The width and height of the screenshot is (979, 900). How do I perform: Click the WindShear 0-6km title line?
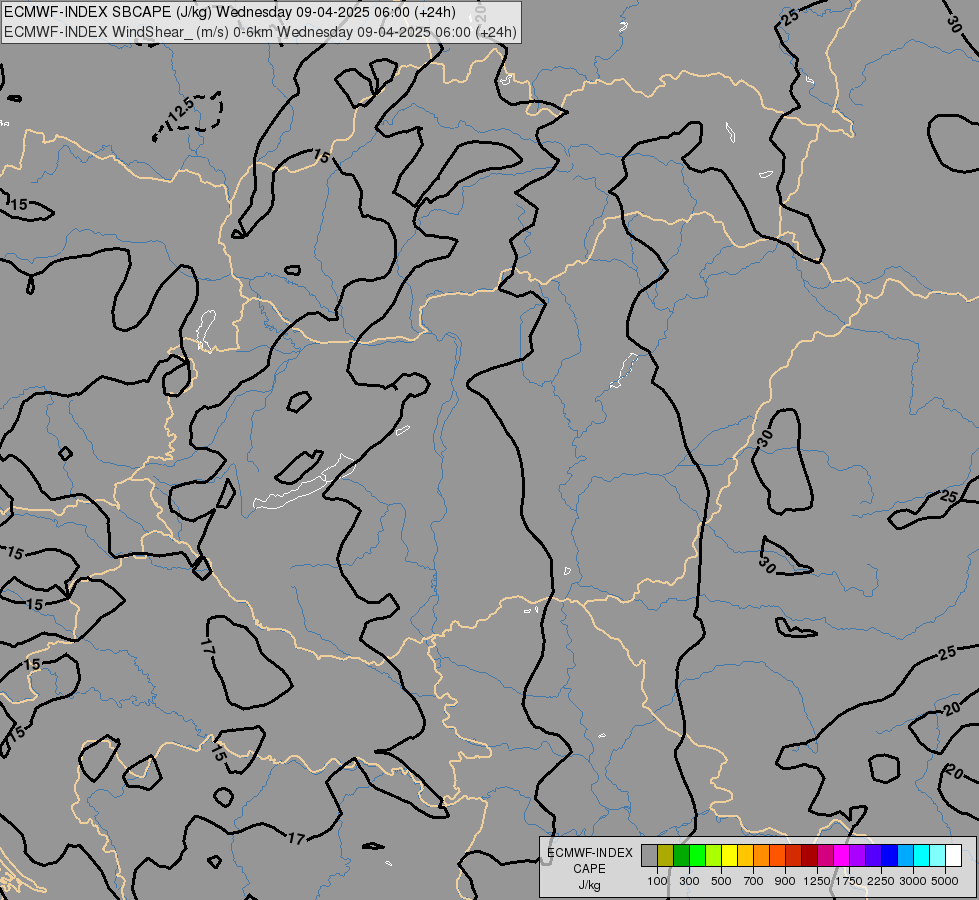[260, 32]
